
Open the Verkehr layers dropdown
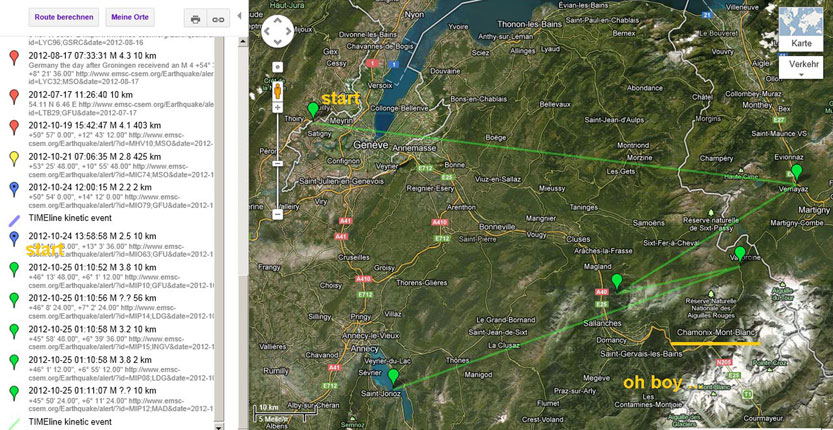pos(804,66)
